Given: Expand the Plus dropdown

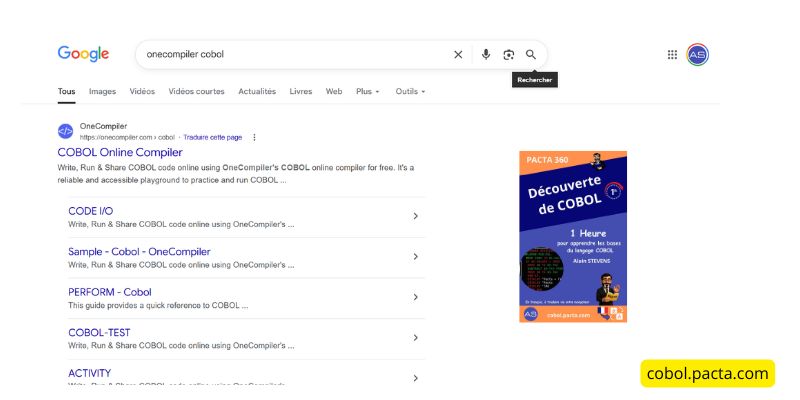Looking at the screenshot, I should pos(368,91).
